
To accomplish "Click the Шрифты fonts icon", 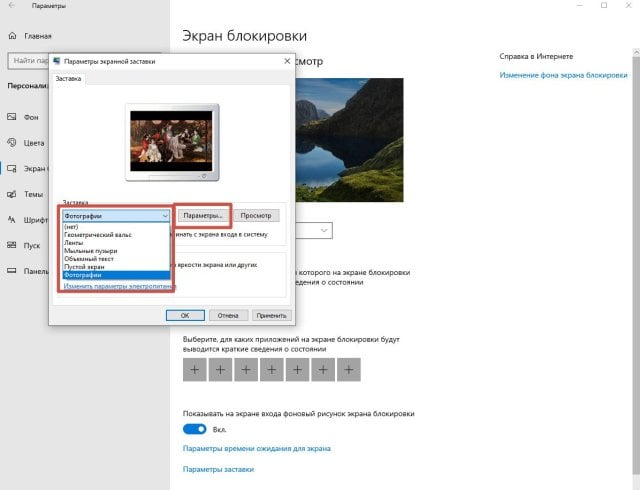I will coord(12,220).
